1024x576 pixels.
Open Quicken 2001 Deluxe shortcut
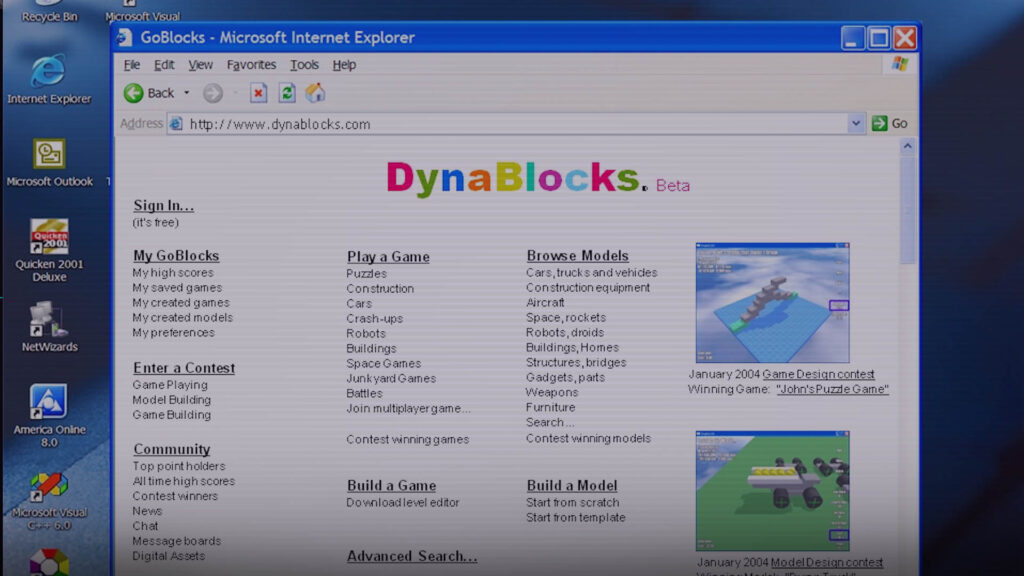point(49,251)
